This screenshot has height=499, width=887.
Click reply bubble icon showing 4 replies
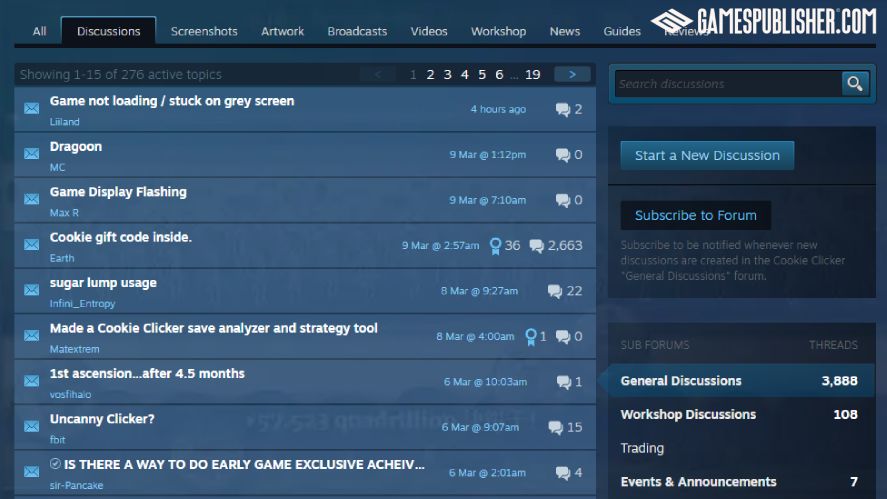[563, 473]
